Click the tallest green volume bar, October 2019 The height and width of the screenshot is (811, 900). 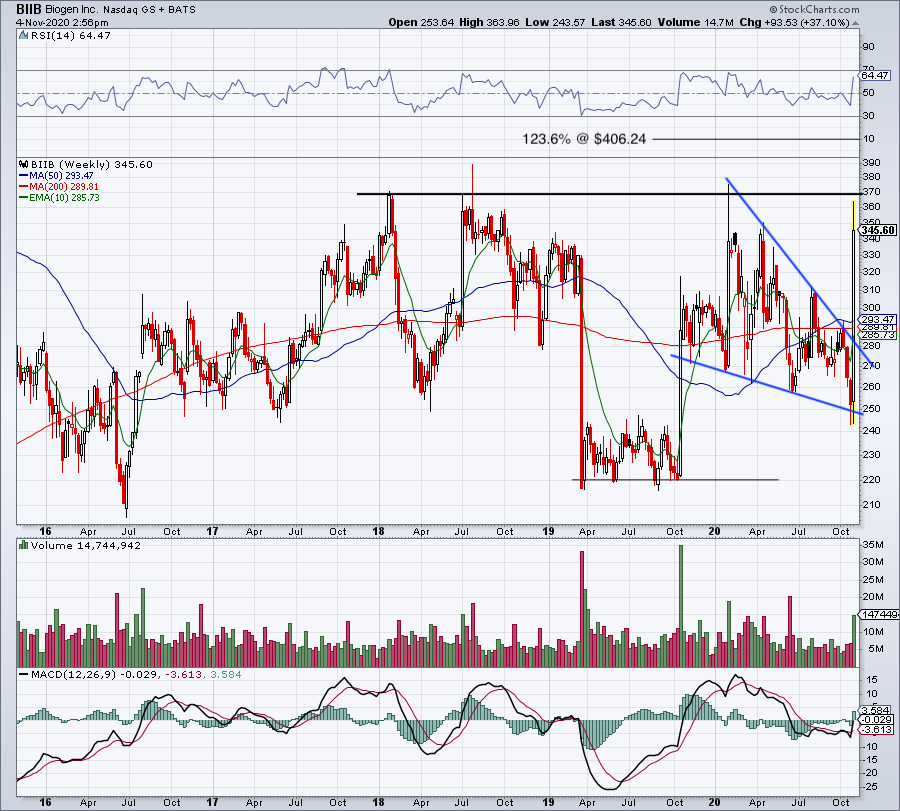(681, 606)
